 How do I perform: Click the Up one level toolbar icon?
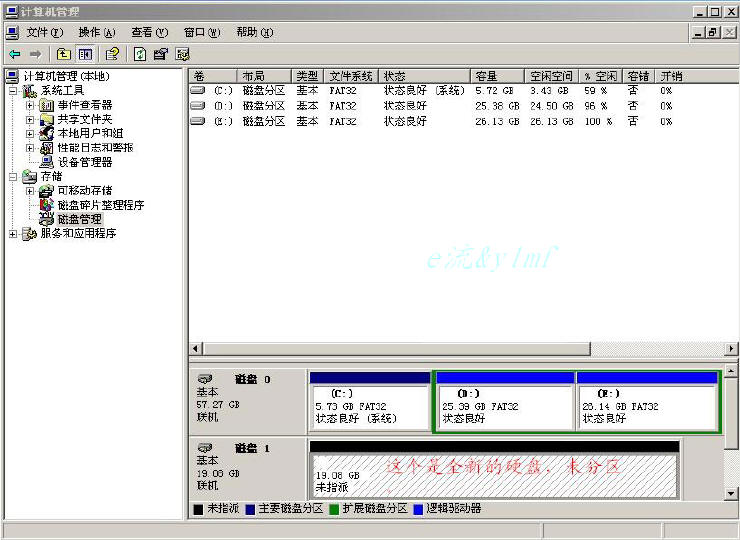point(64,54)
